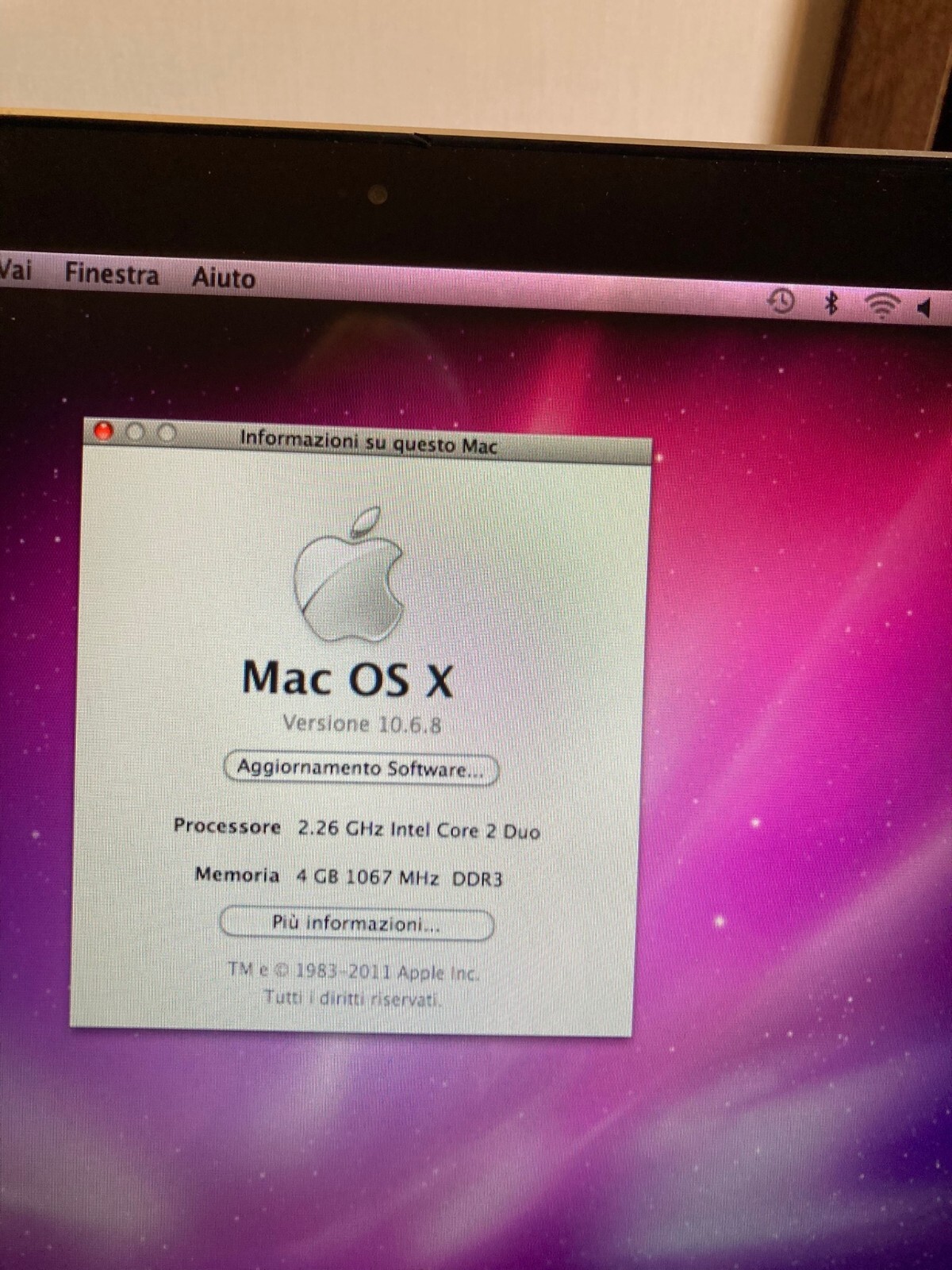The height and width of the screenshot is (1270, 952).
Task: Click the Mac OS X heading
Action: [347, 679]
